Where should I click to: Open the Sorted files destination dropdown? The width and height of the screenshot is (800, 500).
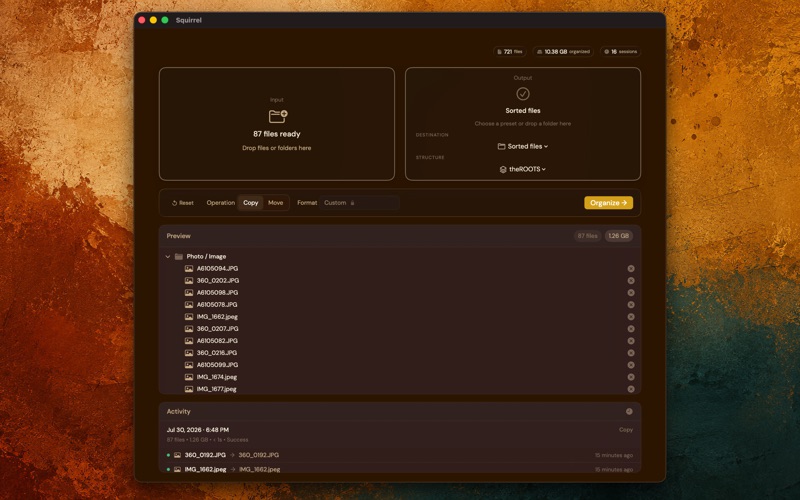pos(522,146)
